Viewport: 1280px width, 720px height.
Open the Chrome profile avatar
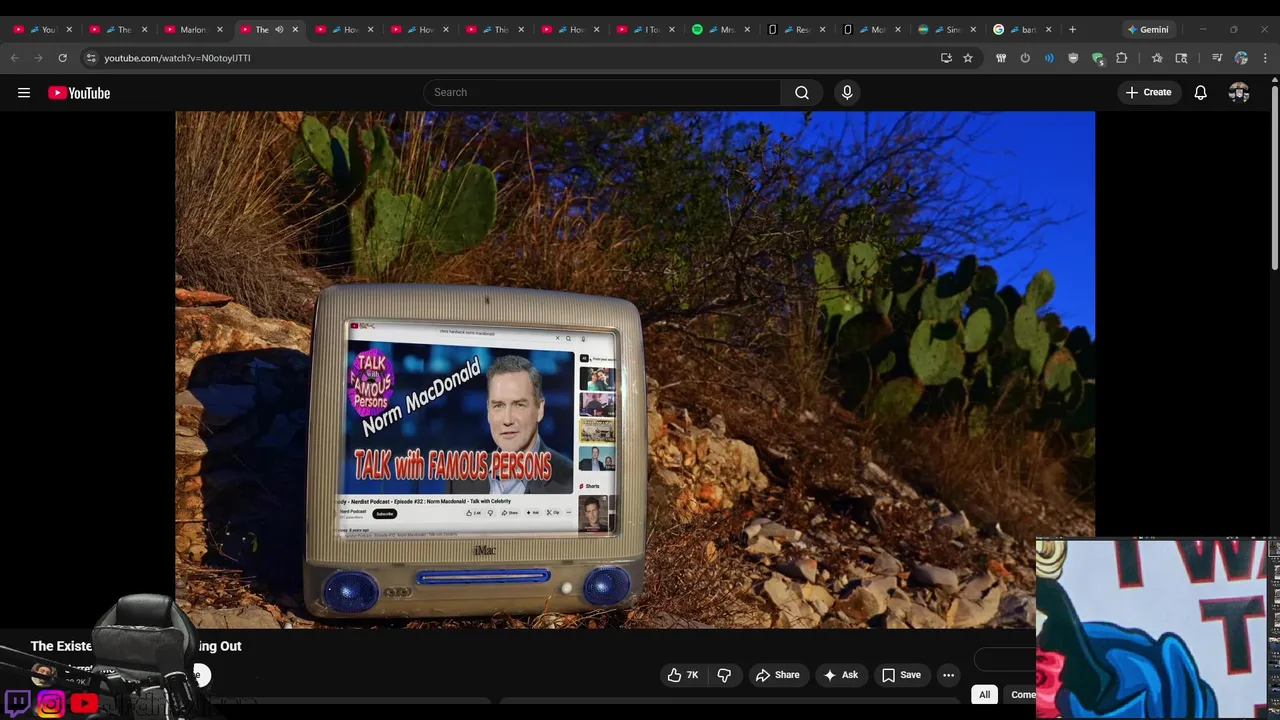pyautogui.click(x=1241, y=58)
